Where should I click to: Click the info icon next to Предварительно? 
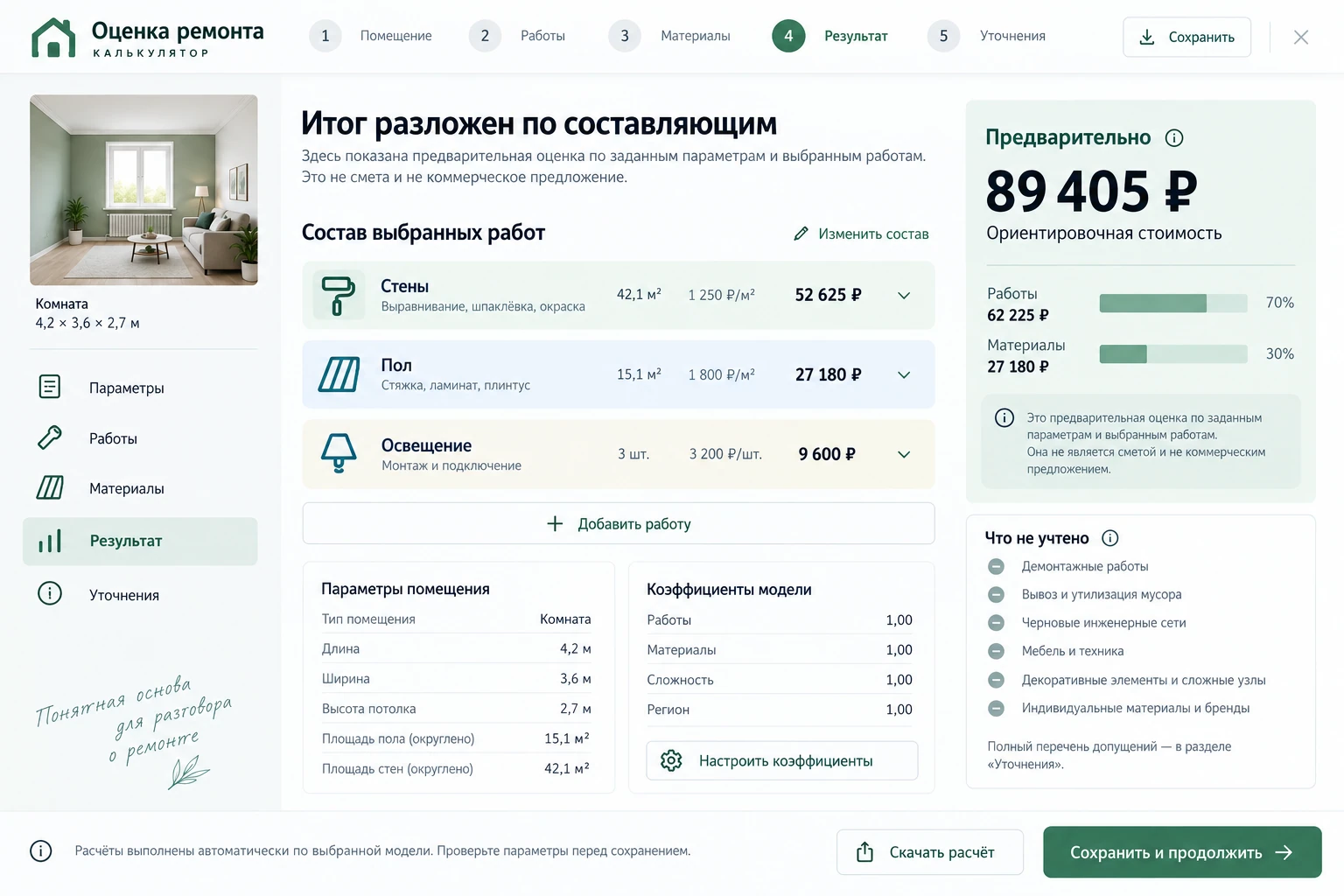tap(1174, 137)
